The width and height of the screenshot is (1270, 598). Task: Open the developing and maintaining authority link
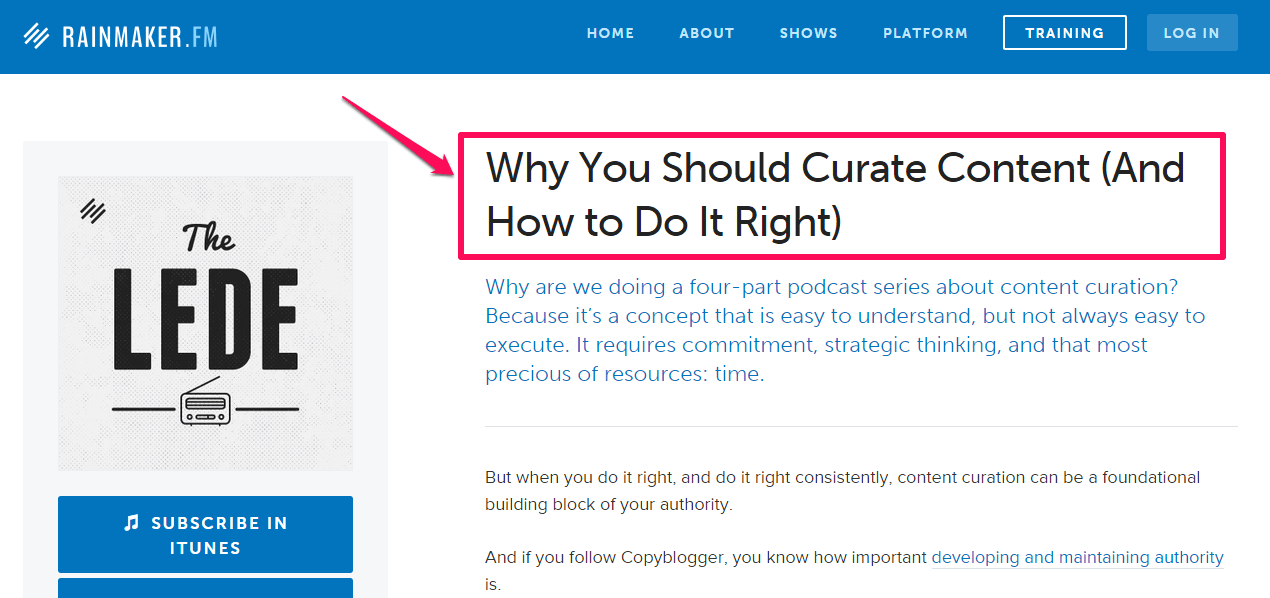click(1077, 557)
